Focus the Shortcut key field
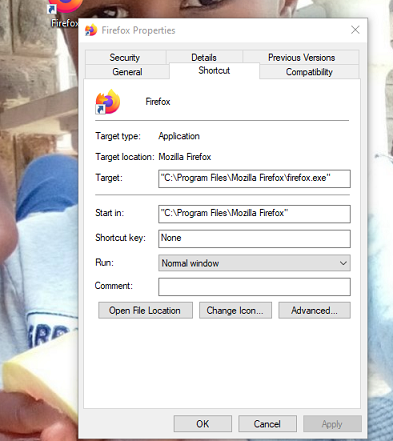Viewport: 393px width, 441px height. tap(254, 239)
